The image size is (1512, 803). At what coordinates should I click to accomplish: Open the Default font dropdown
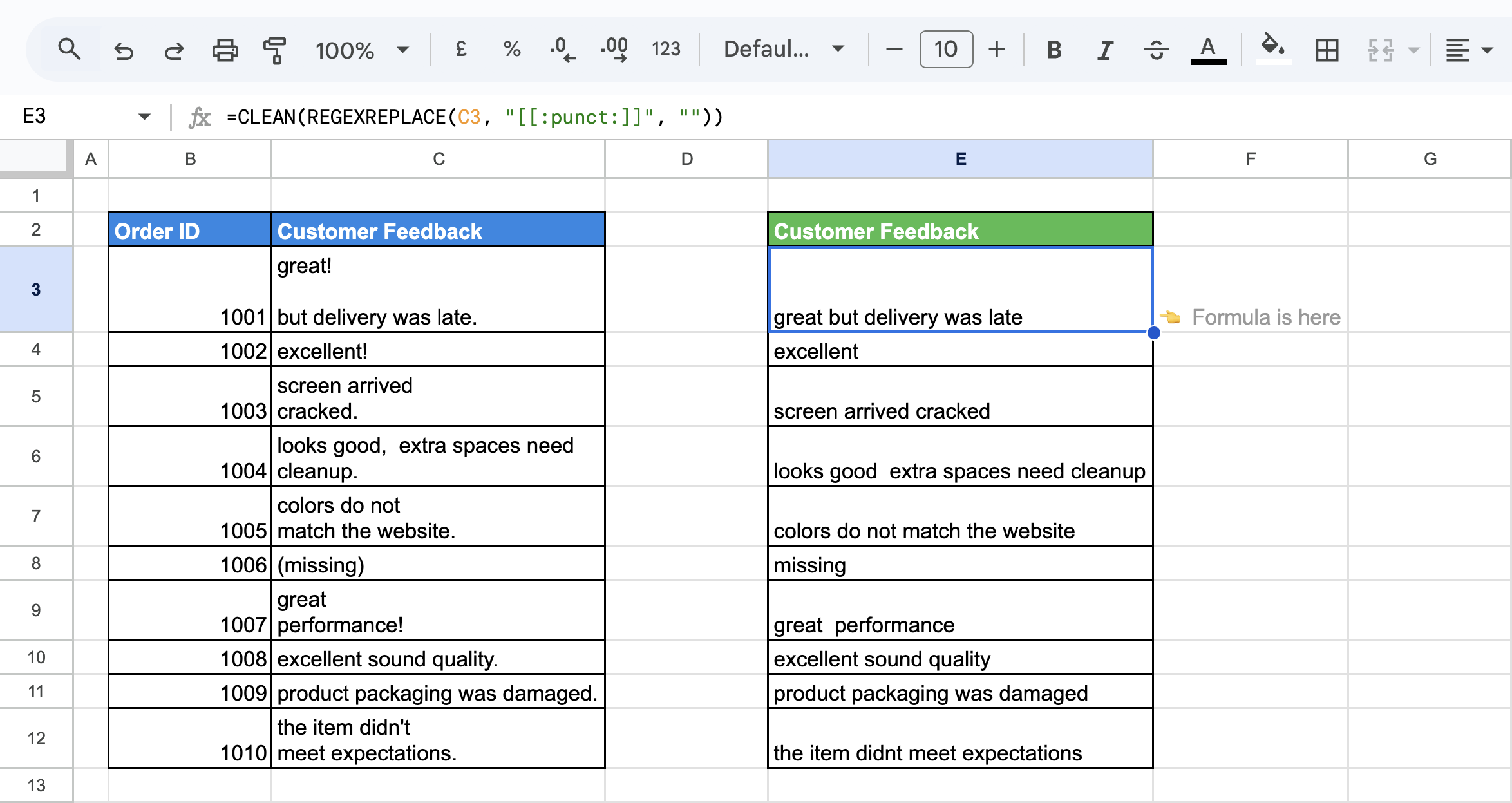783,49
